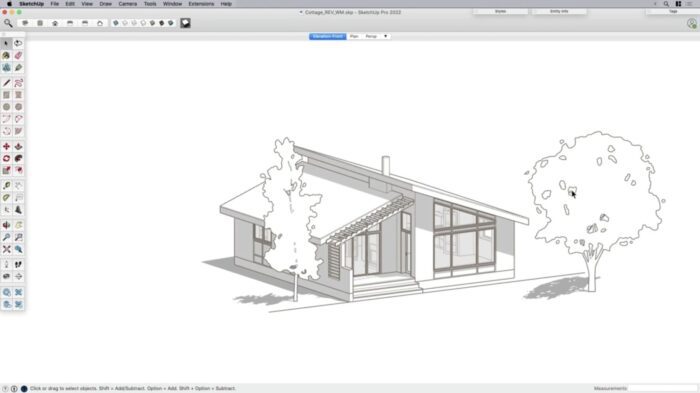Select the Line pencil tool
Image resolution: width=700 pixels, height=393 pixels.
(6, 83)
